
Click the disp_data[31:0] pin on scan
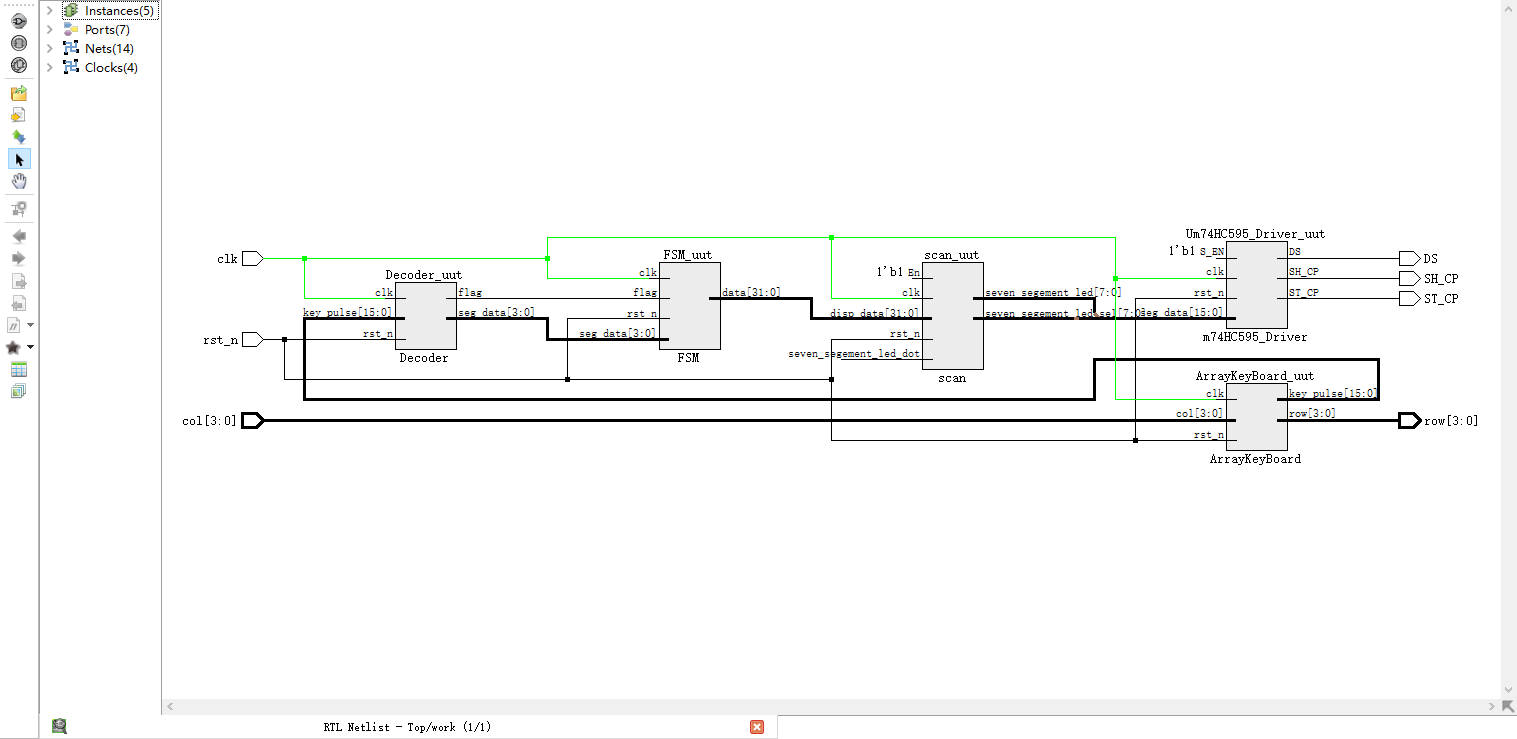pyautogui.click(x=874, y=313)
